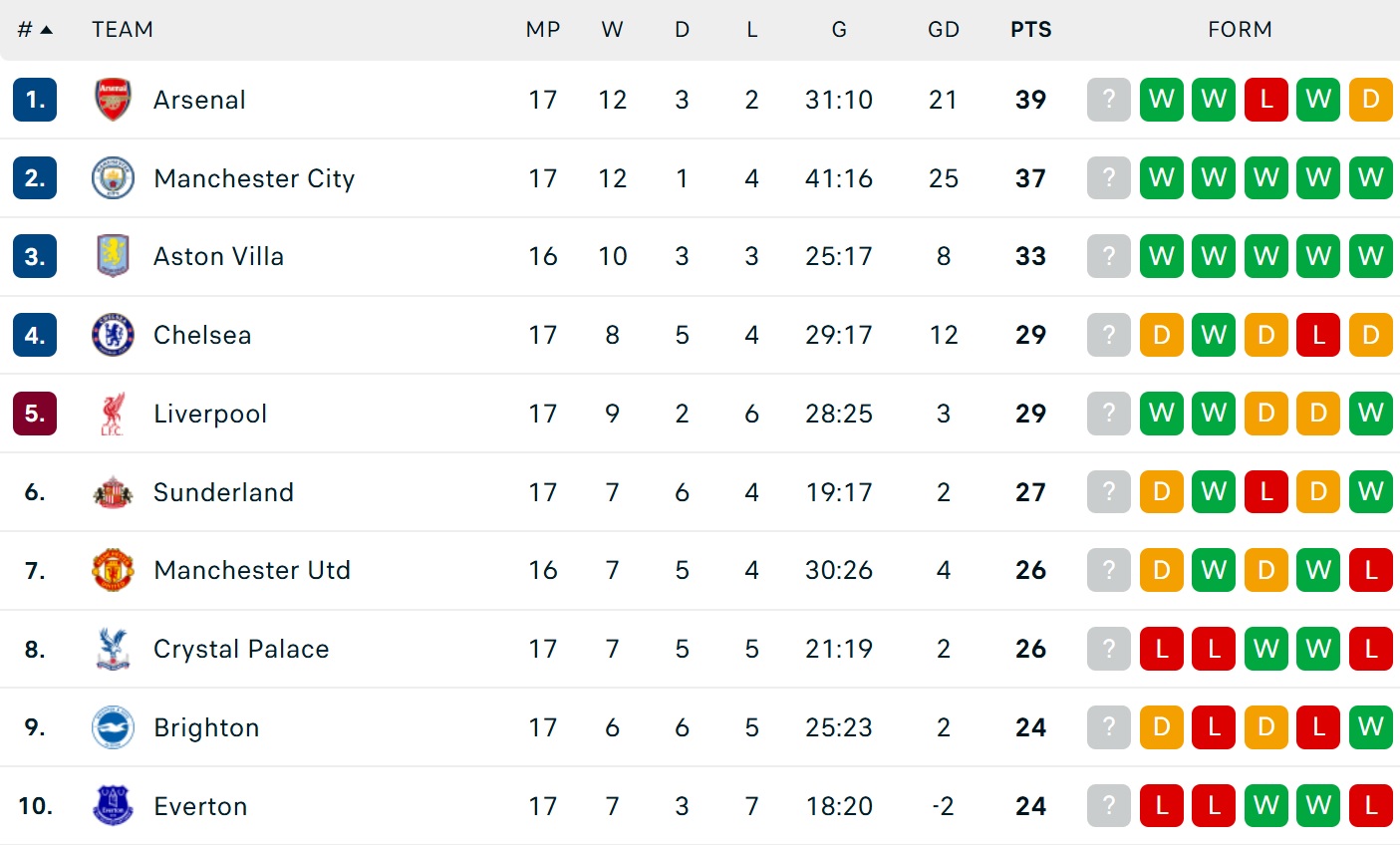Open the Liverpool team name link
1400x845 pixels.
pyautogui.click(x=210, y=414)
